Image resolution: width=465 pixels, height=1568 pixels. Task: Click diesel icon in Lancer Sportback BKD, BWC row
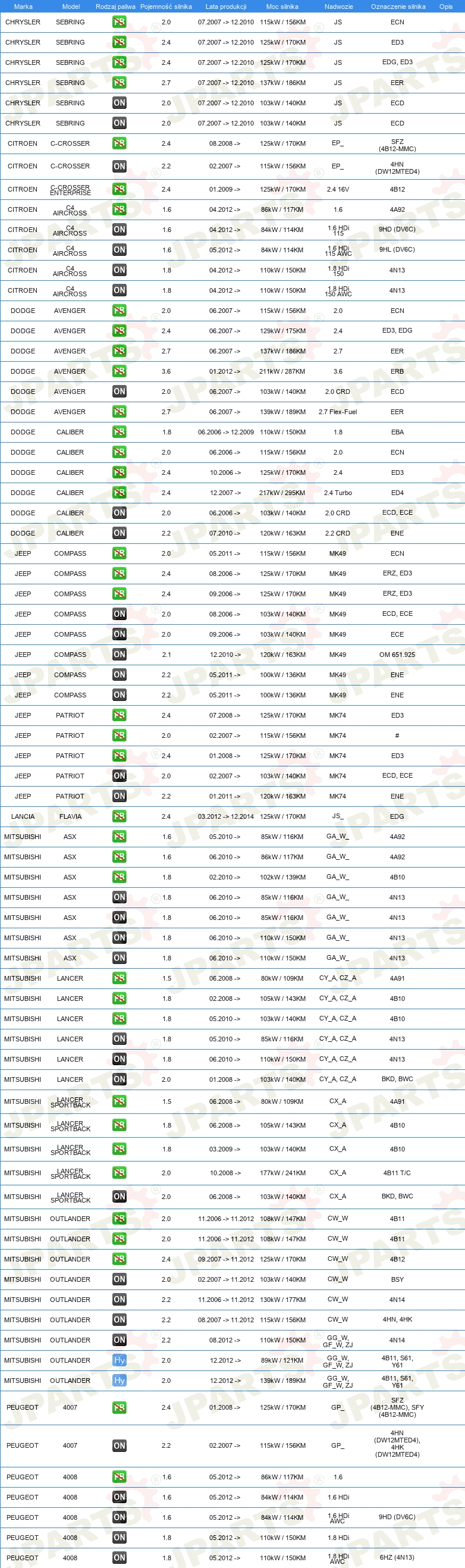tap(120, 1197)
